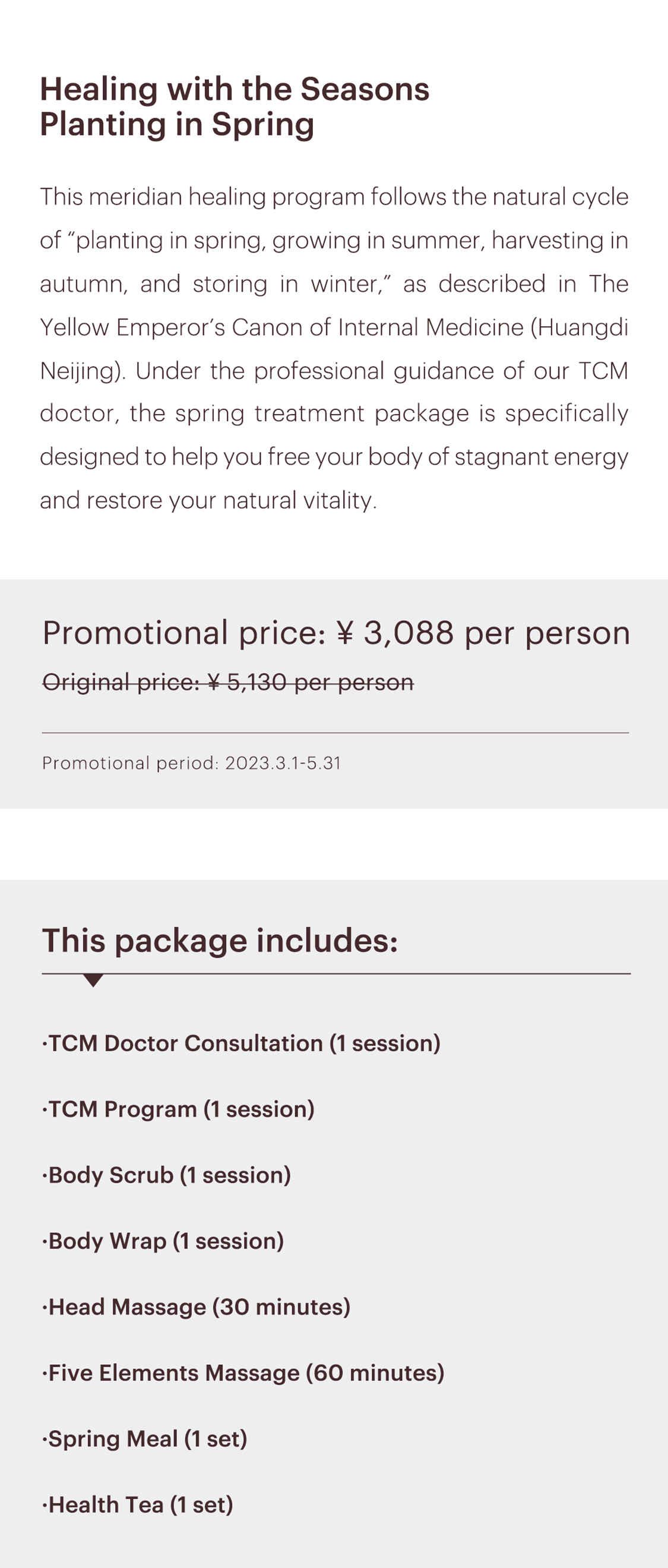Click the "Planting in Spring" title line
Image resolution: width=668 pixels, height=1568 pixels.
pos(176,124)
